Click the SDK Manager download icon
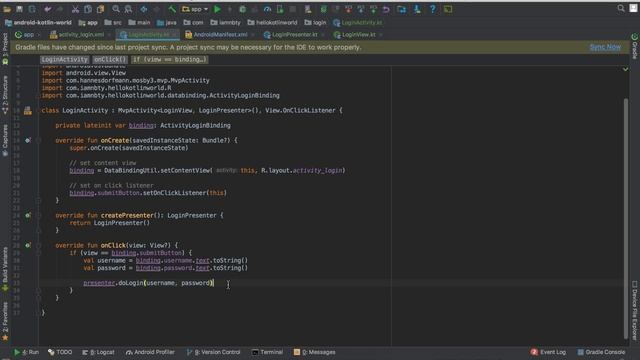640x360 pixels. (x=417, y=9)
